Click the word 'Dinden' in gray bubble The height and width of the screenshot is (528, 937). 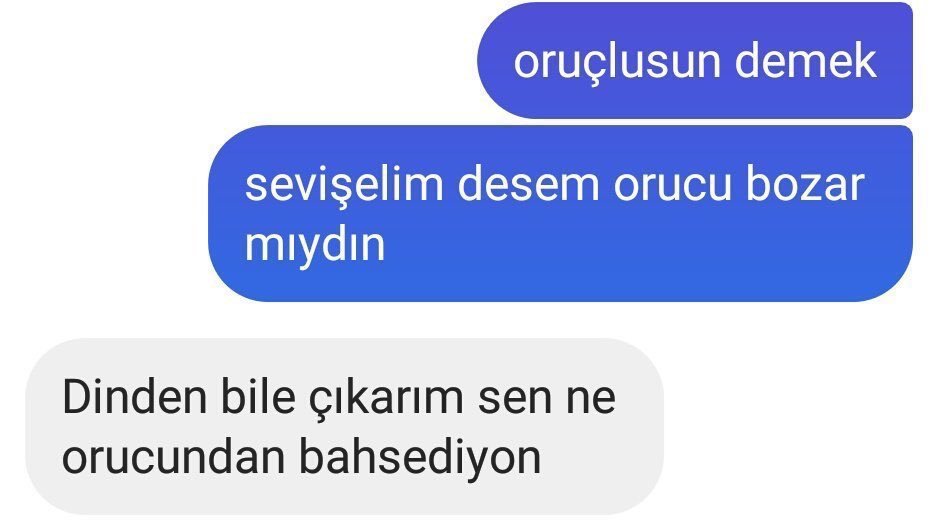click(x=134, y=397)
